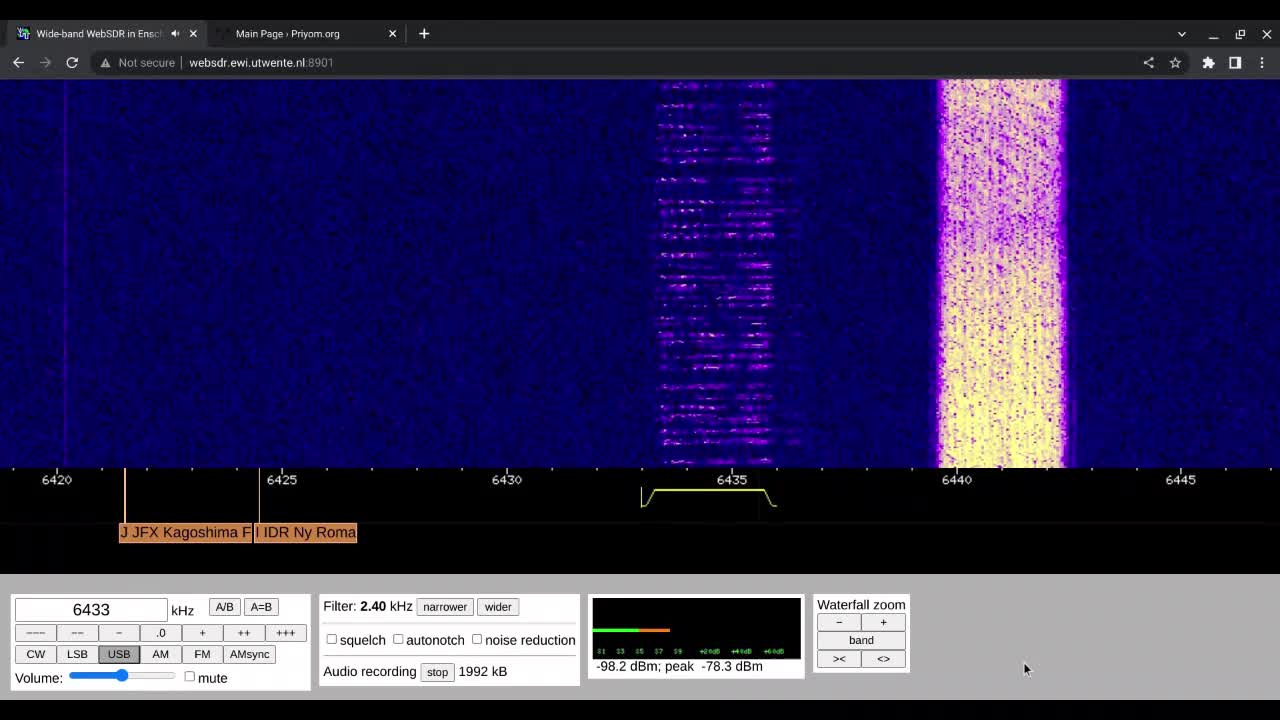1280x720 pixels.
Task: Switch to Main Page Priyom.org tab
Action: pos(306,33)
